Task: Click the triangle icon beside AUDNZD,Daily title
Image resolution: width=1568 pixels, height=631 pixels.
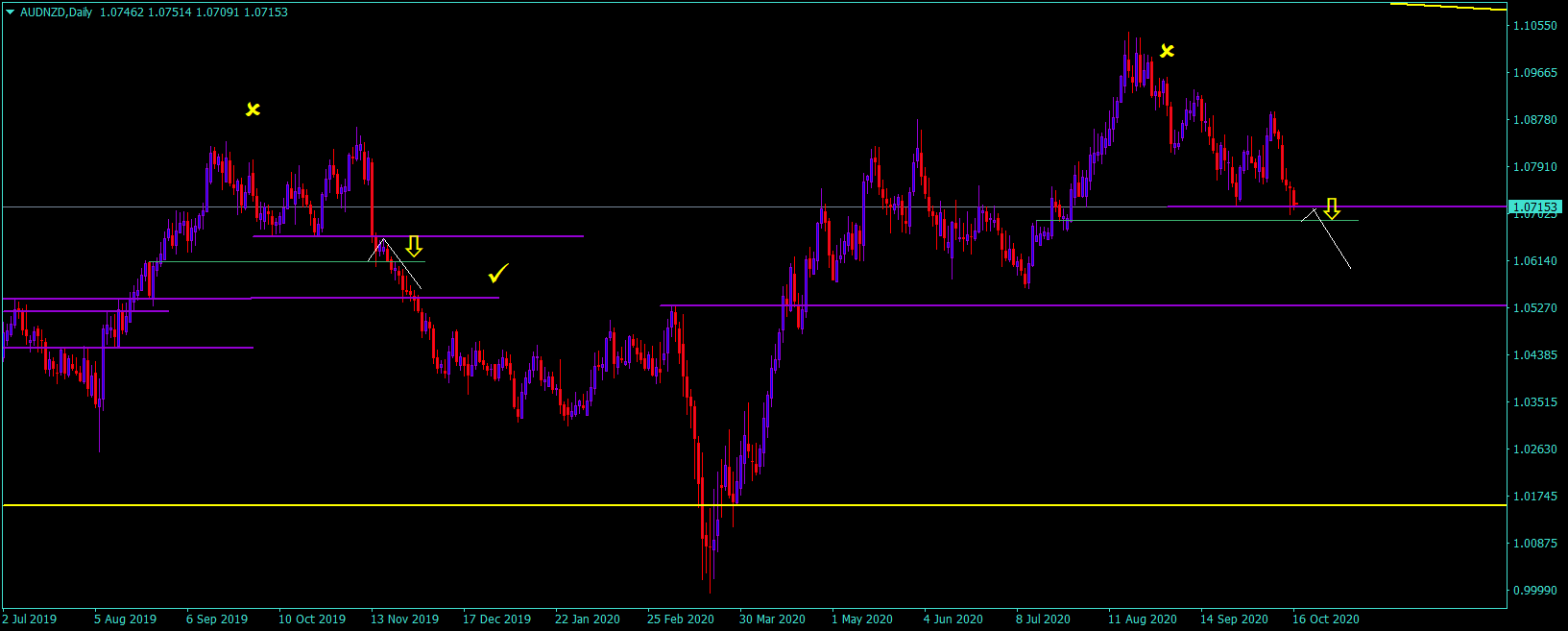Action: (11, 12)
